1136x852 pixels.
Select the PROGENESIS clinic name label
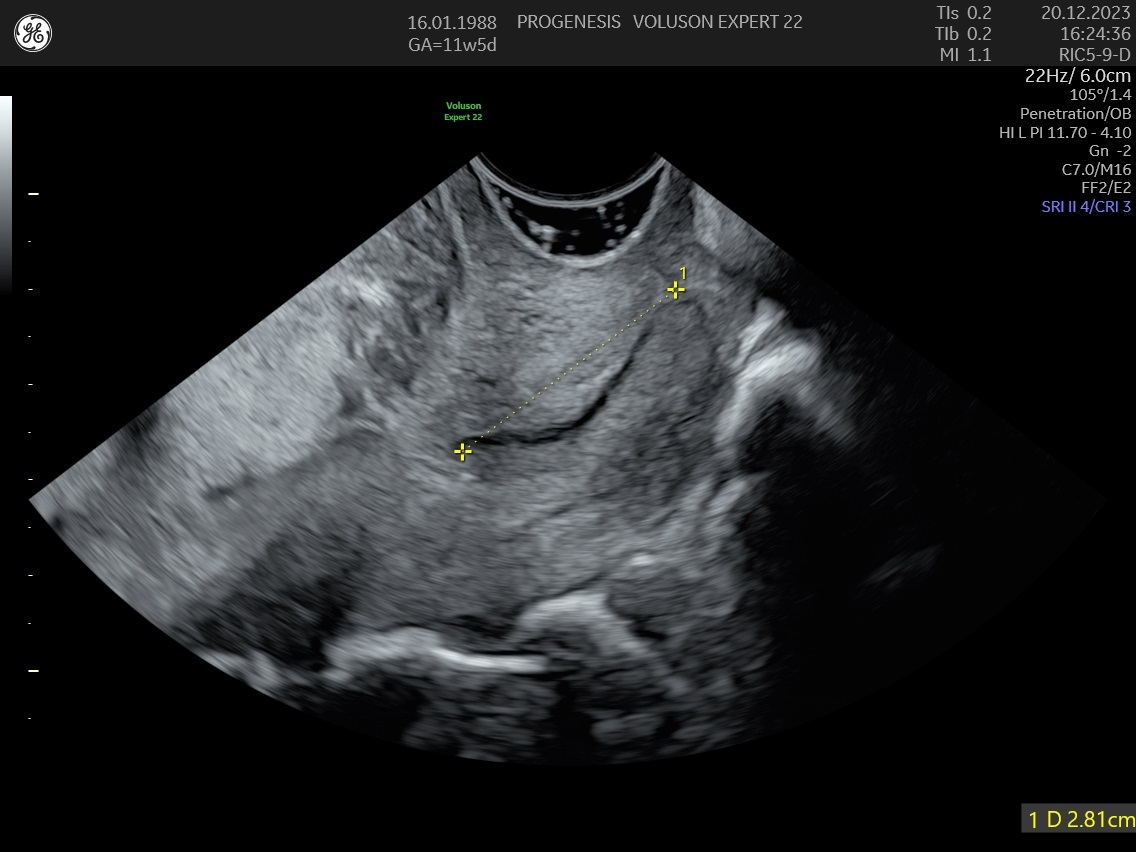click(x=568, y=22)
